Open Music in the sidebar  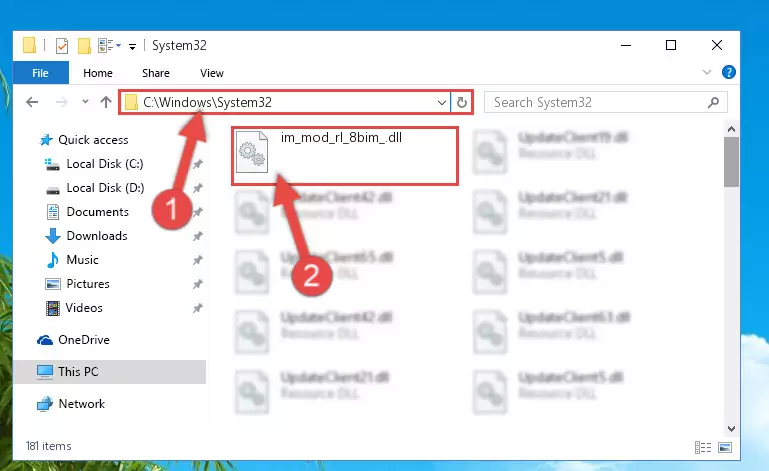[82, 260]
